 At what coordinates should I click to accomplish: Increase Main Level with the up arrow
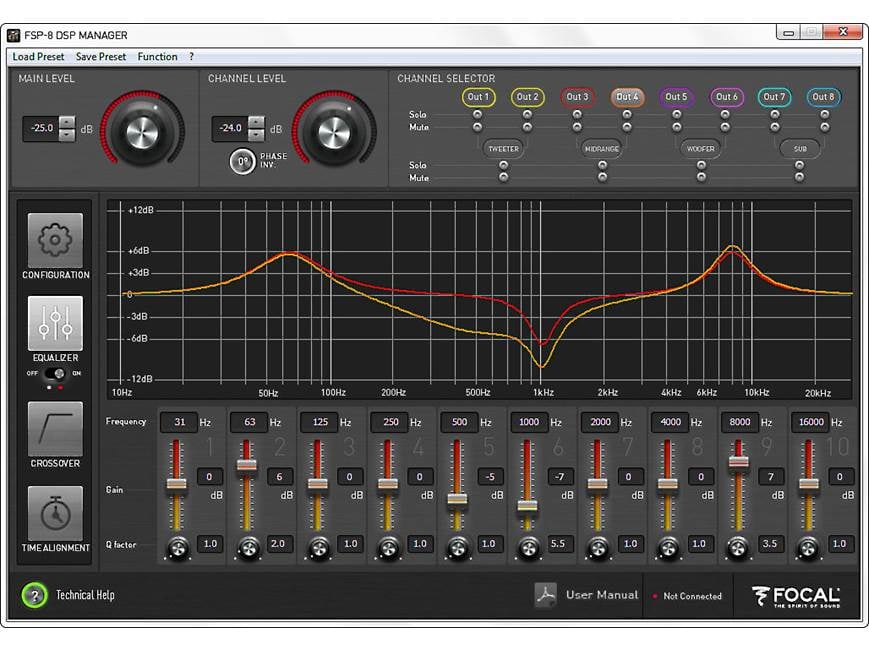tap(67, 122)
